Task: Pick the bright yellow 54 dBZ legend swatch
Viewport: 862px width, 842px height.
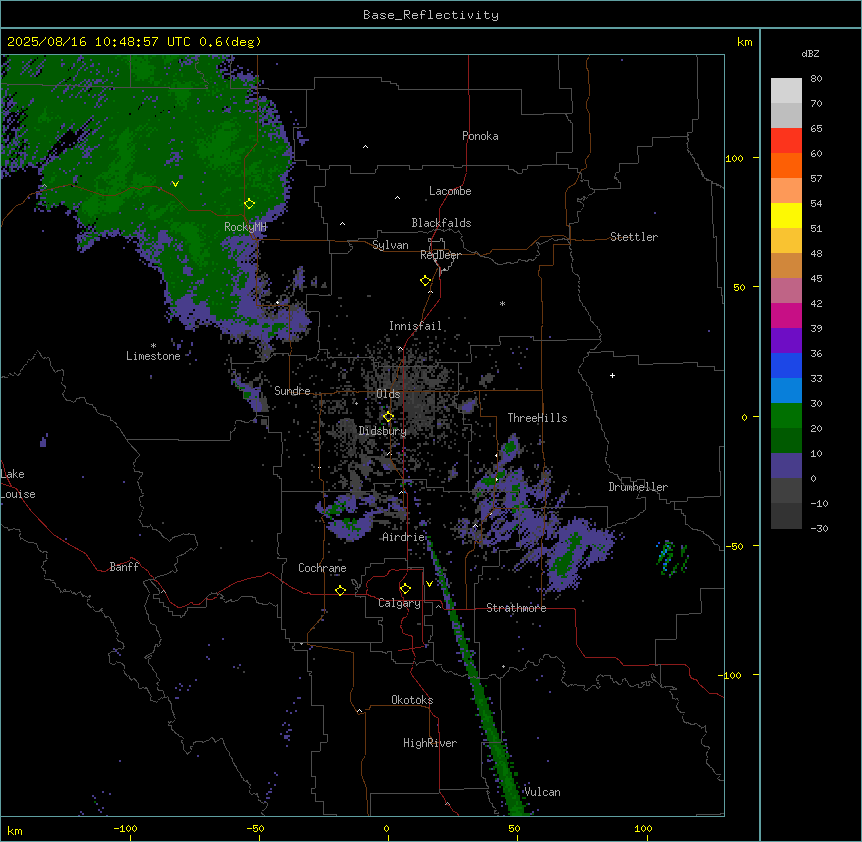Action: [786, 215]
